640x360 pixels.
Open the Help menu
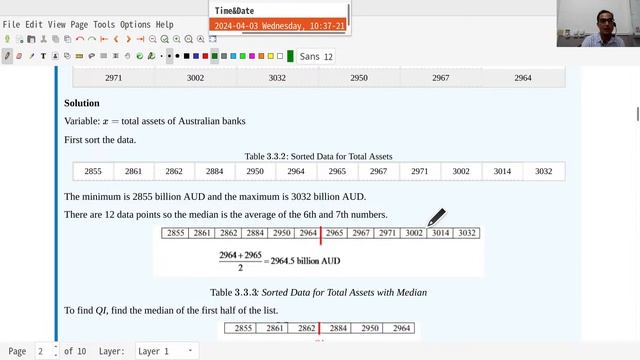164,24
